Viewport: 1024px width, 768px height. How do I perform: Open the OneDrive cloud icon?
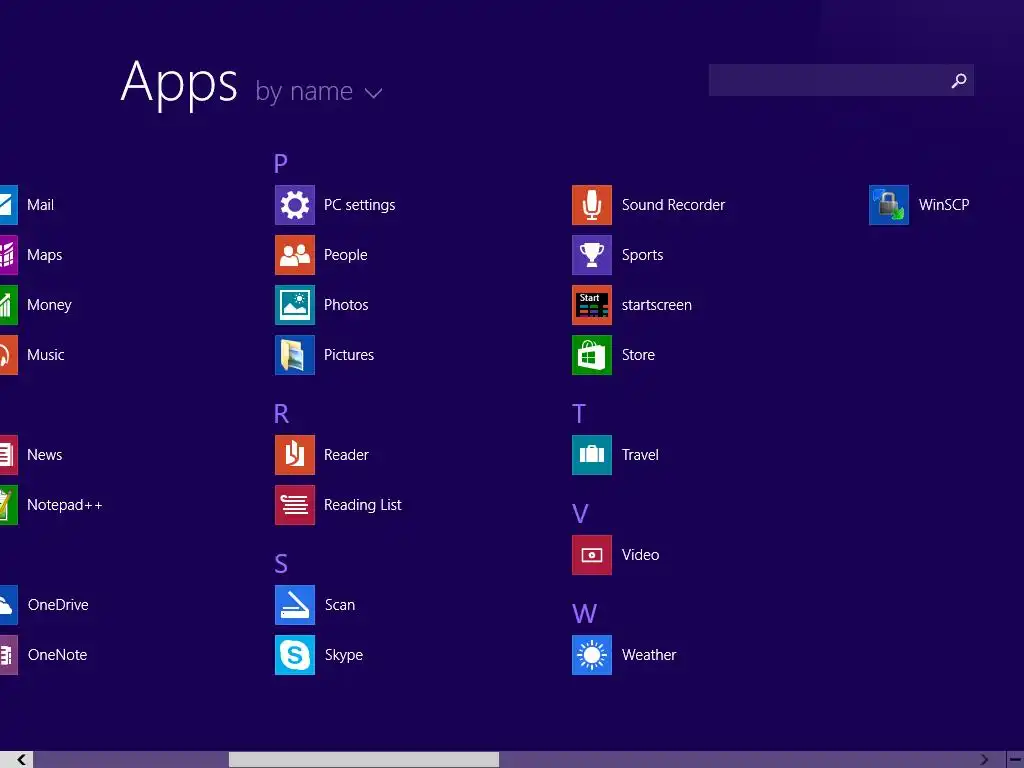(8, 605)
